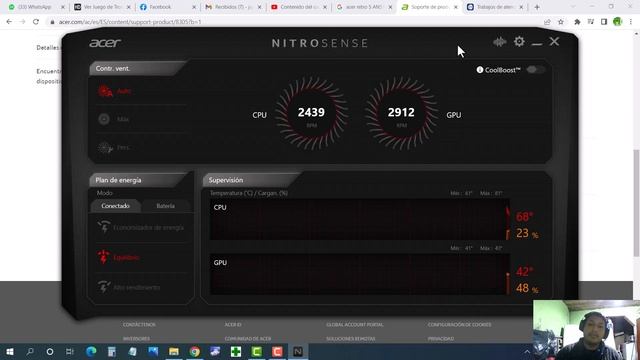640x360 pixels.
Task: Open File Explorer from taskbar
Action: click(x=174, y=351)
